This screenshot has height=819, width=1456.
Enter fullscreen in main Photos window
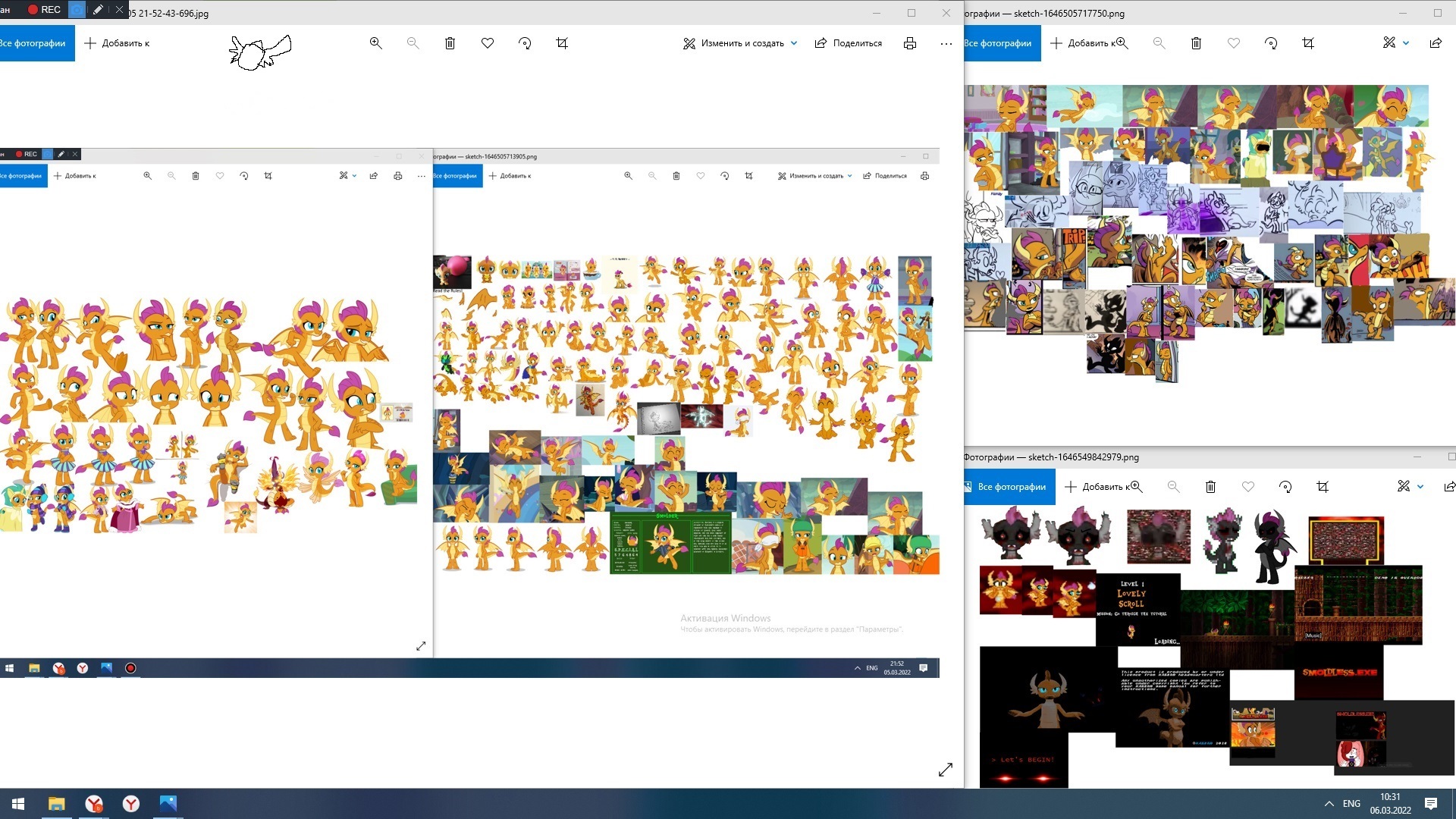(946, 770)
